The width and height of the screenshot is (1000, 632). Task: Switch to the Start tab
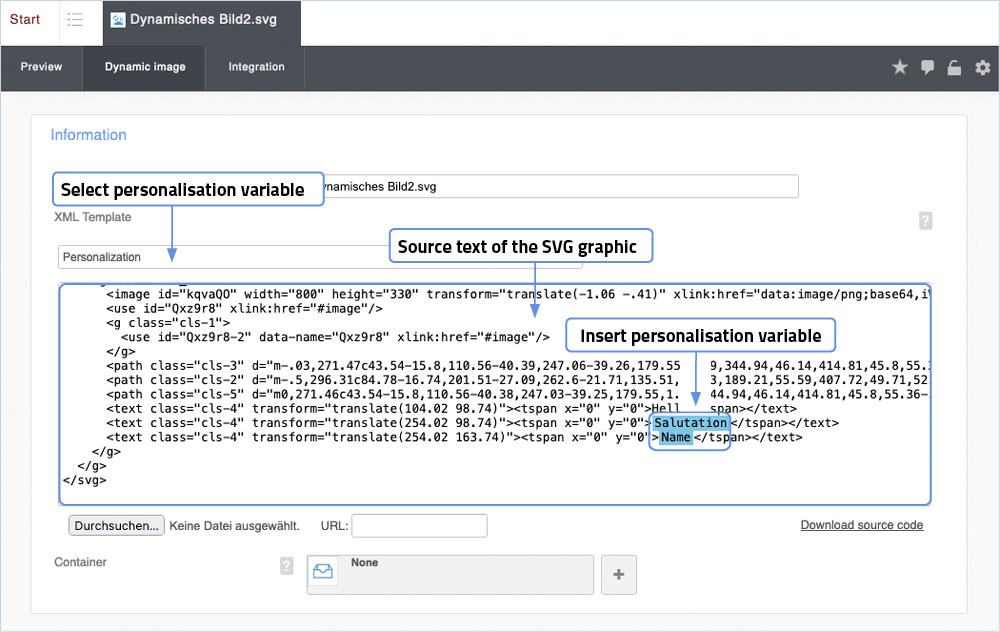coord(25,20)
